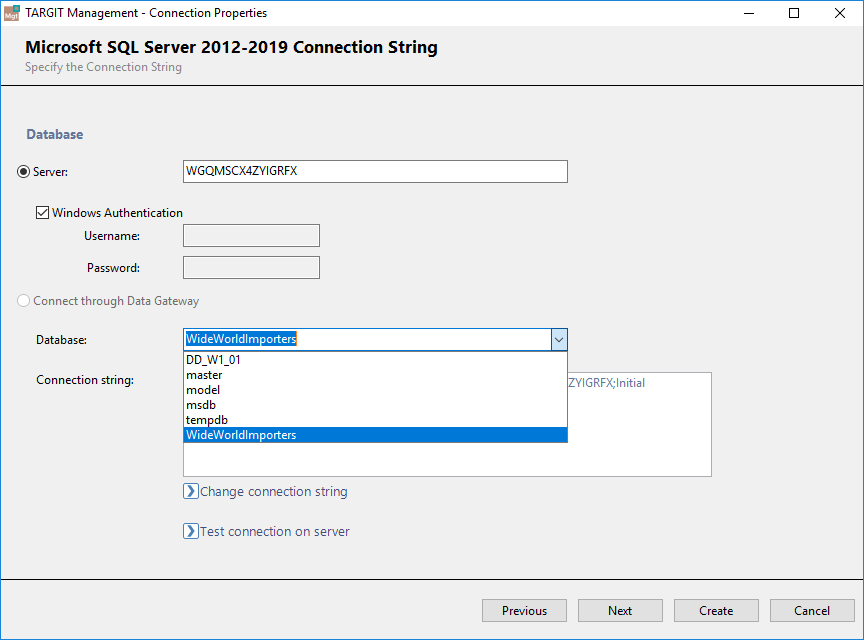Cancel the connection properties dialog
Image resolution: width=864 pixels, height=640 pixels.
(812, 611)
